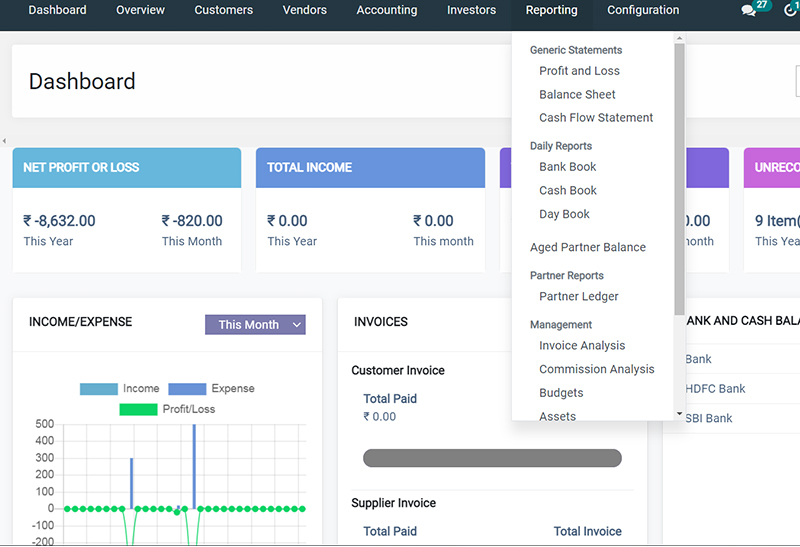Click Total Income ₹ 0.00 This month value
Image resolution: width=800 pixels, height=547 pixels.
[433, 221]
